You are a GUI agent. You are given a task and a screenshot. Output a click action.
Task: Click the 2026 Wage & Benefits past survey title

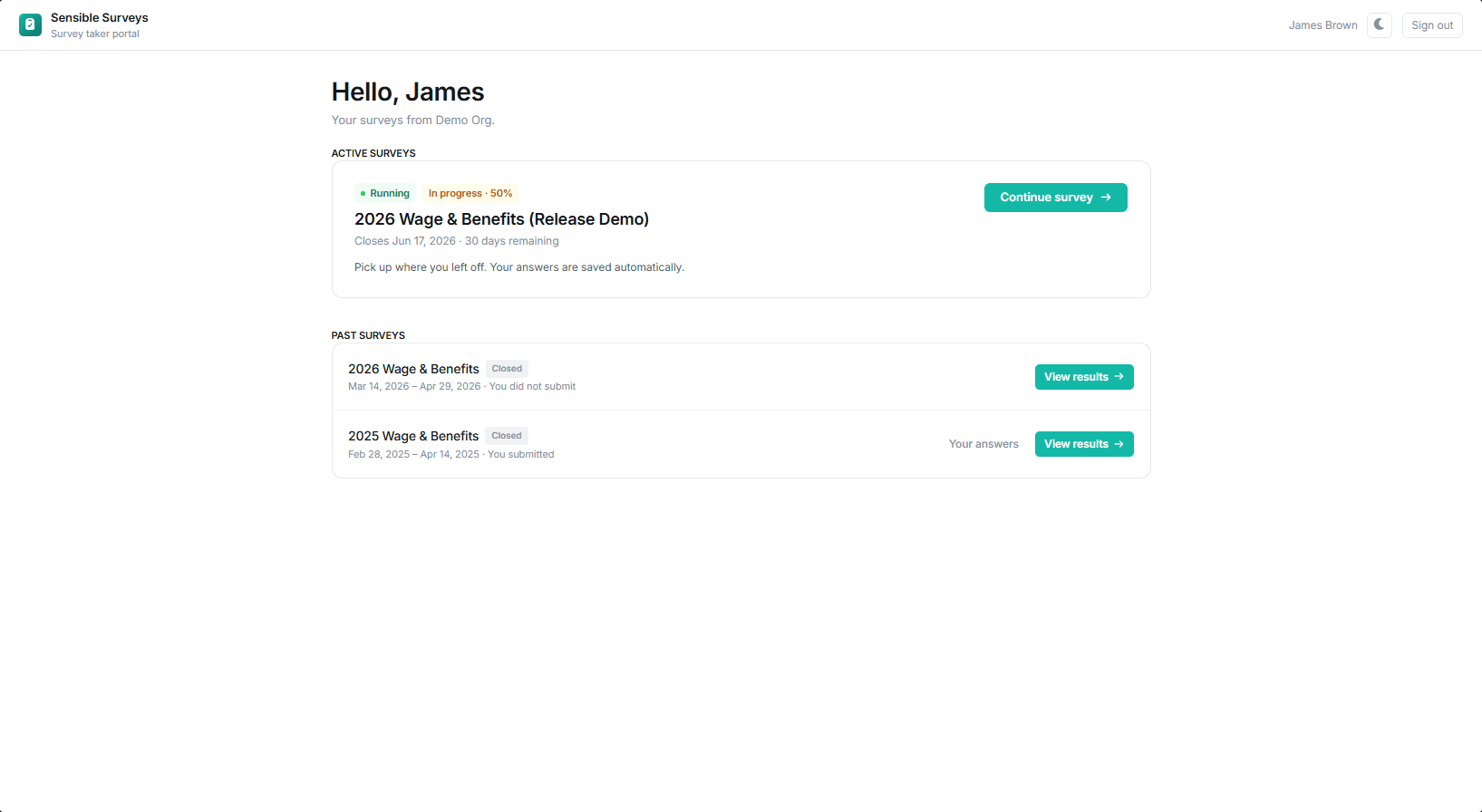click(413, 369)
